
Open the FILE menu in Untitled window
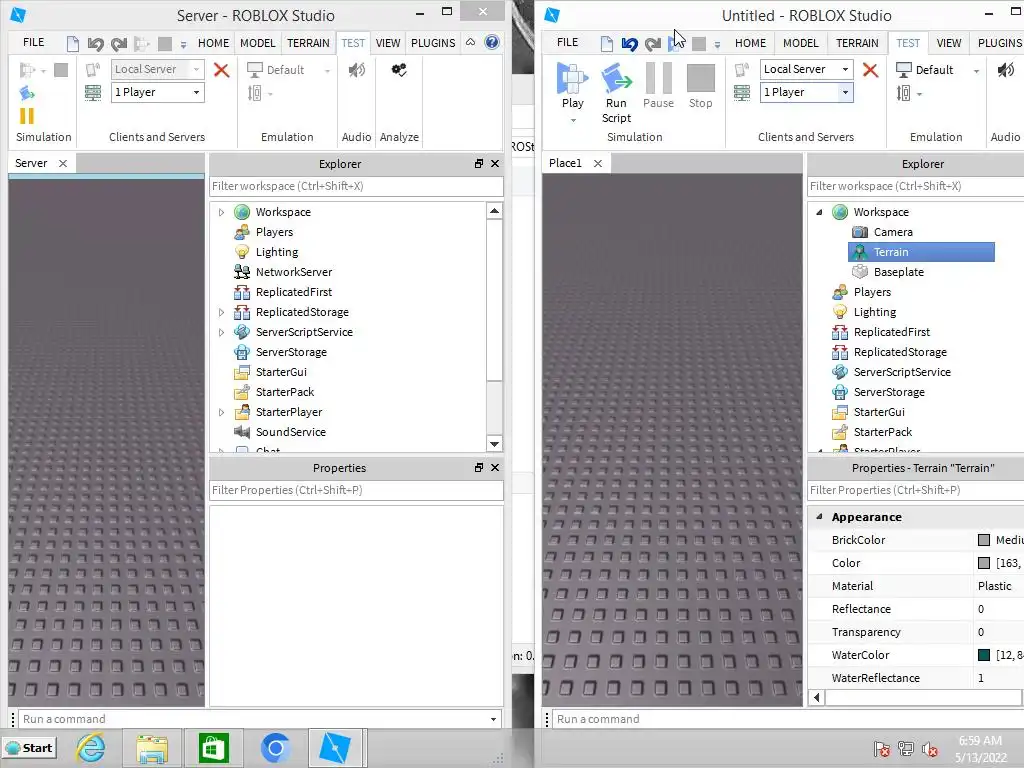coord(568,42)
